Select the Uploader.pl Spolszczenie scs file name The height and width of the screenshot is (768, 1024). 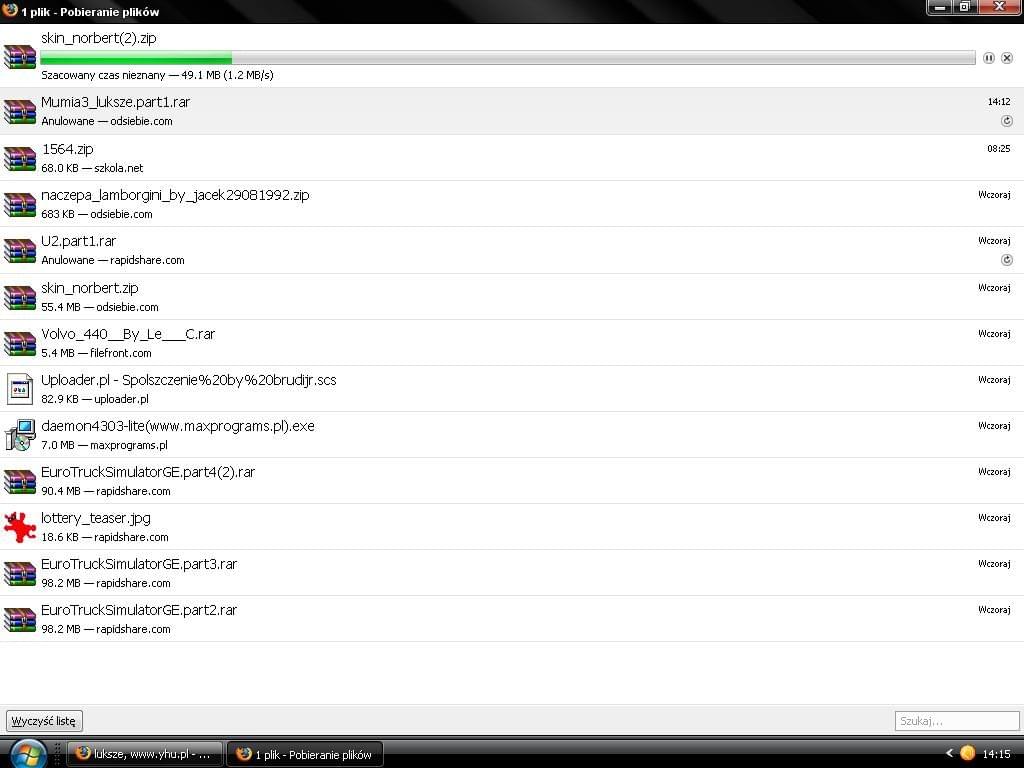[189, 380]
